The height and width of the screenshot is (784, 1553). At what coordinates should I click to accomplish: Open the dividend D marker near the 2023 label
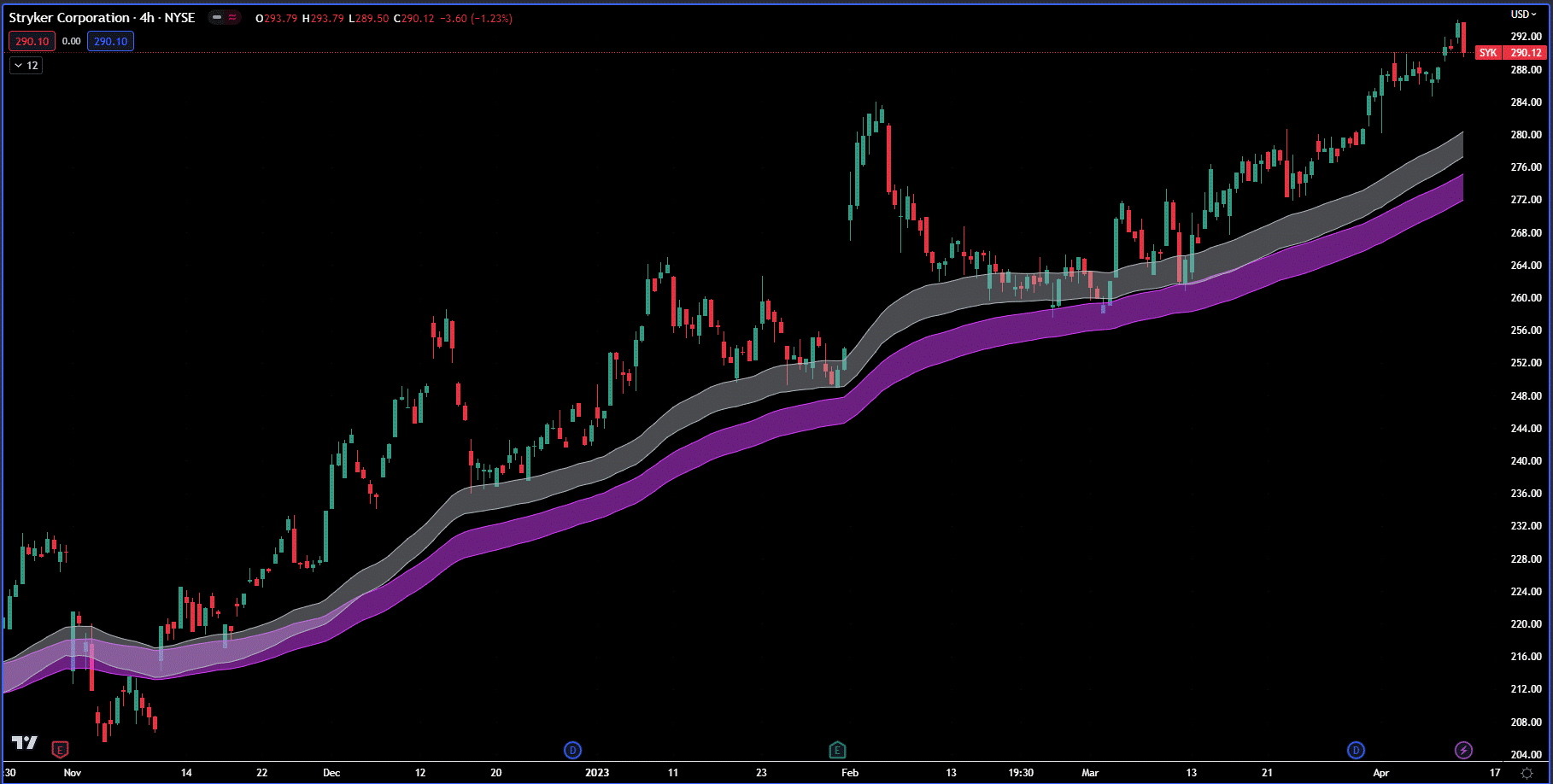[571, 750]
